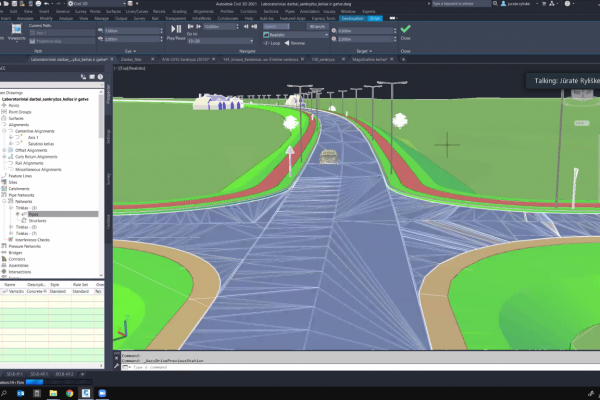Click the Speed slider bar
Image resolution: width=600 pixels, height=400 pixels.
[276, 26]
